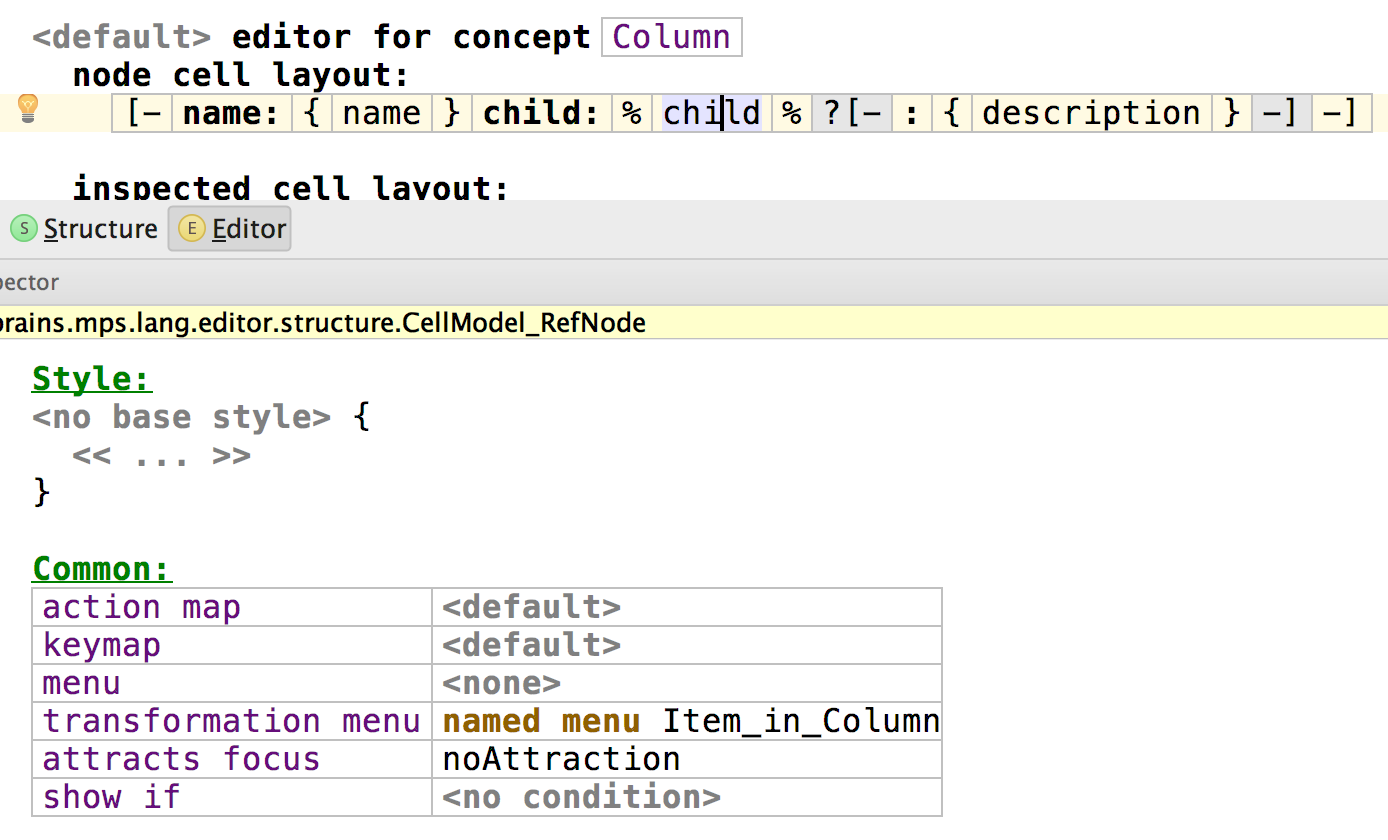Image resolution: width=1388 pixels, height=840 pixels.
Task: Edit the action map <default> value
Action: [x=531, y=607]
